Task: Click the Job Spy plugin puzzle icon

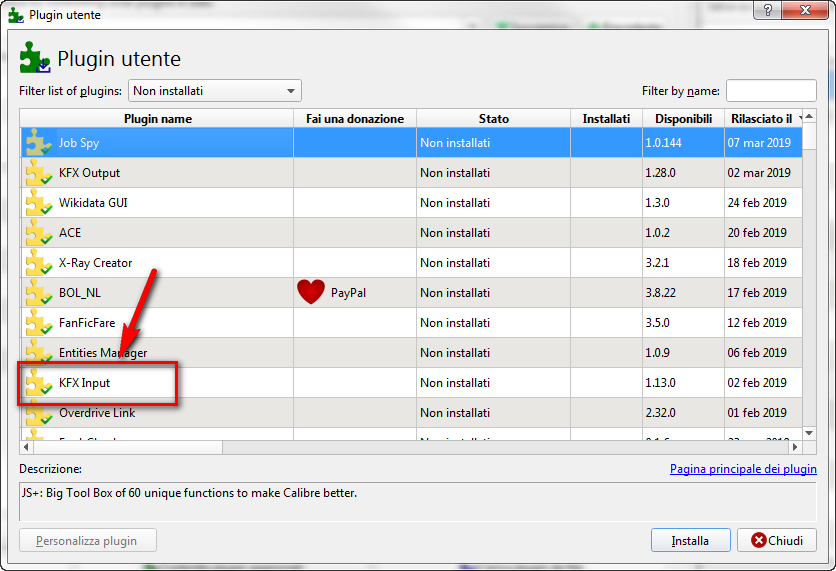Action: 39,142
